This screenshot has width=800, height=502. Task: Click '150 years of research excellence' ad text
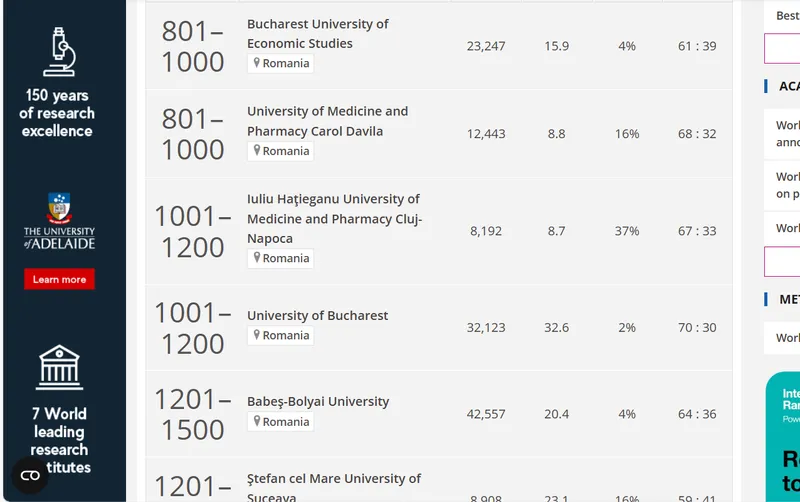tap(57, 113)
